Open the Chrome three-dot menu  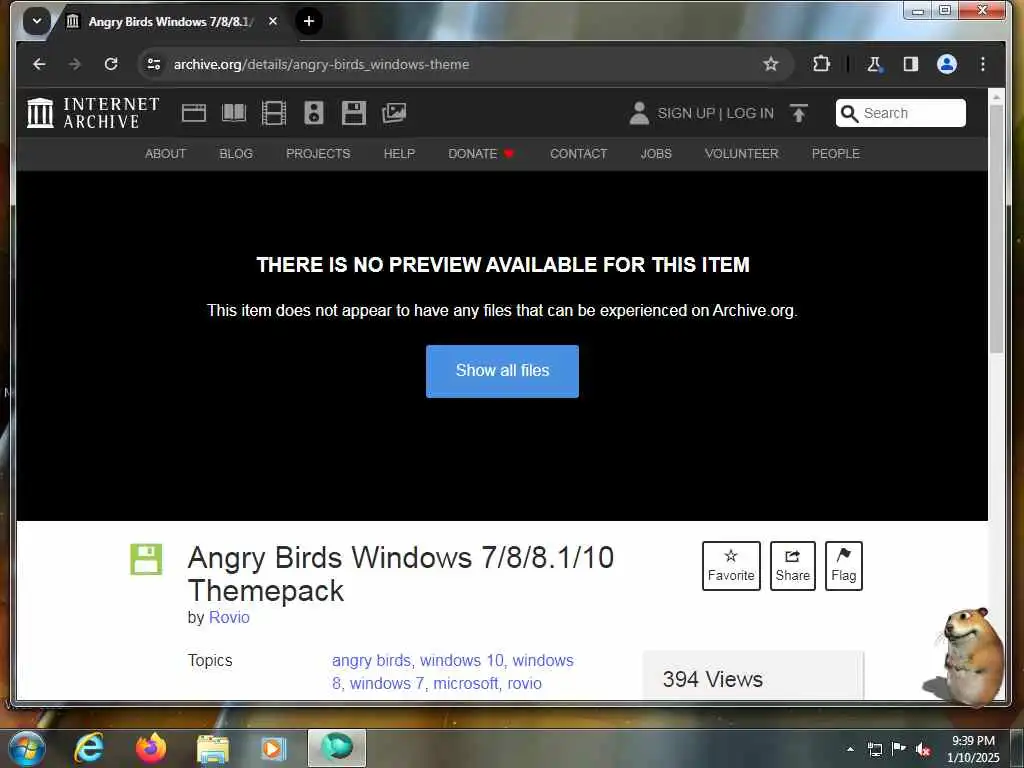tap(983, 64)
